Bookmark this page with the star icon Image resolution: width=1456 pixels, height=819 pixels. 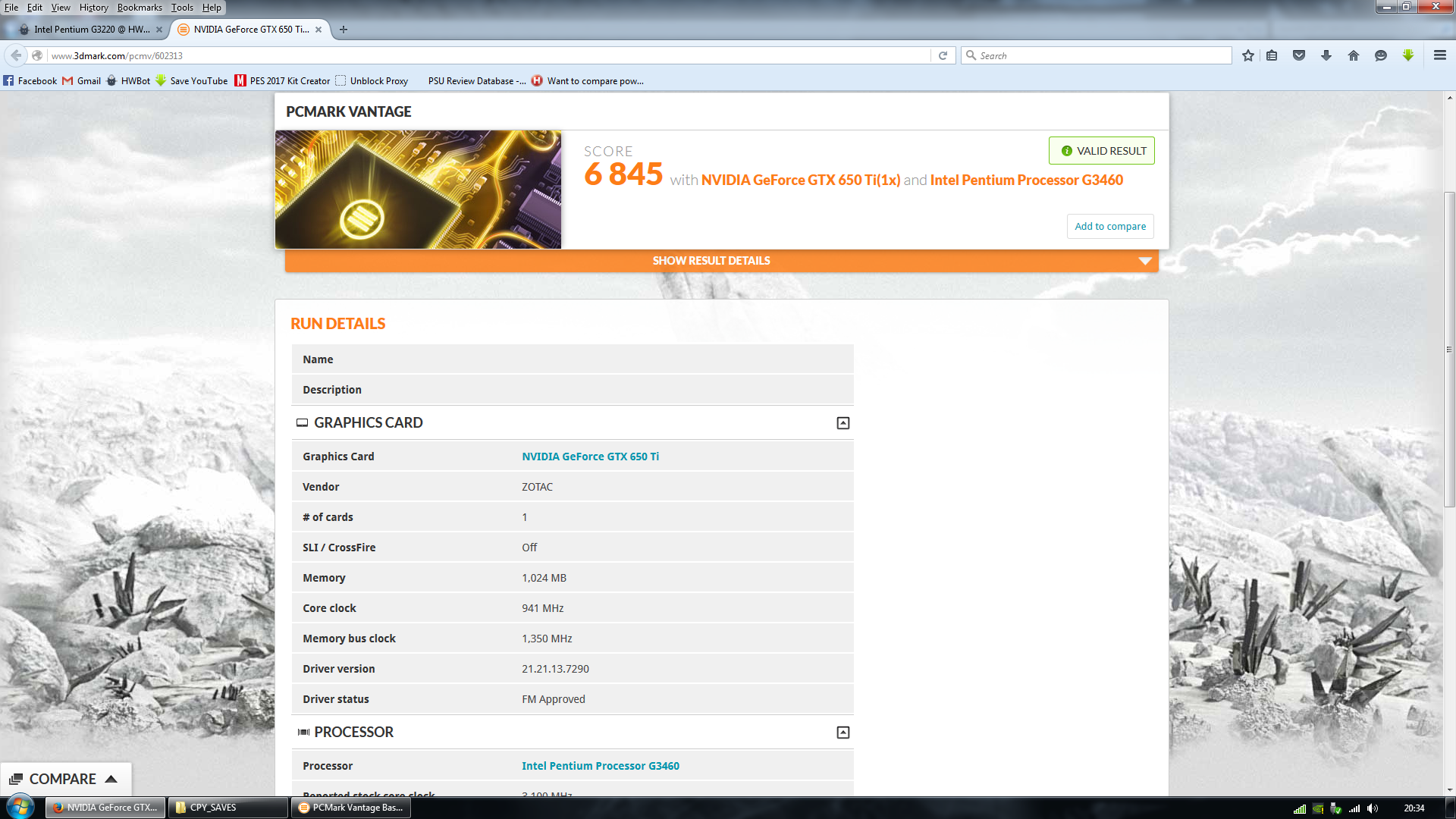click(x=1248, y=55)
